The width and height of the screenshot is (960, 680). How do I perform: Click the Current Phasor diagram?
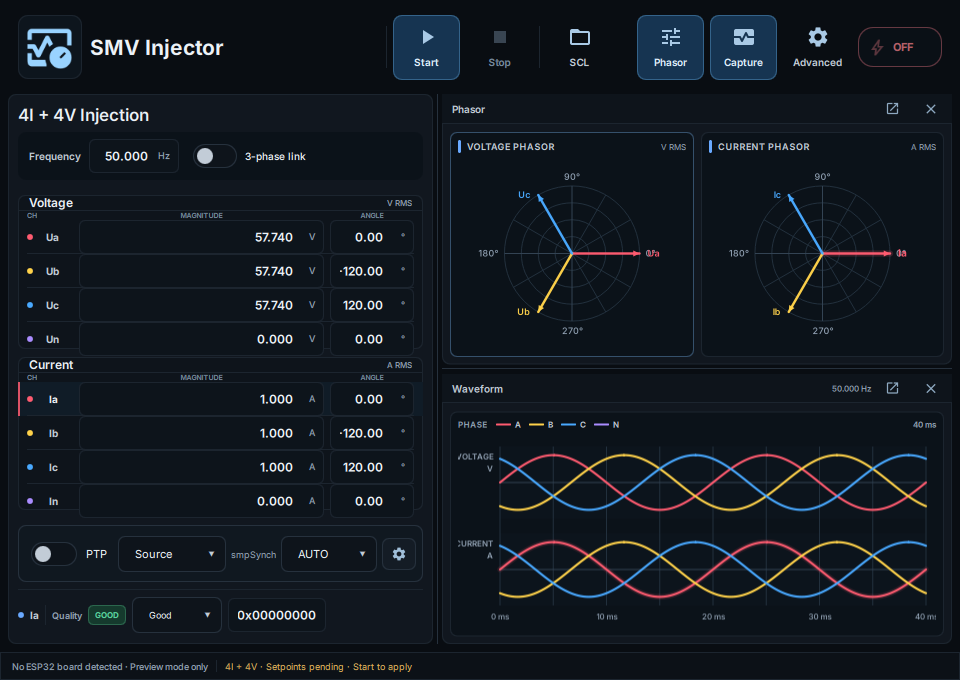pyautogui.click(x=822, y=253)
